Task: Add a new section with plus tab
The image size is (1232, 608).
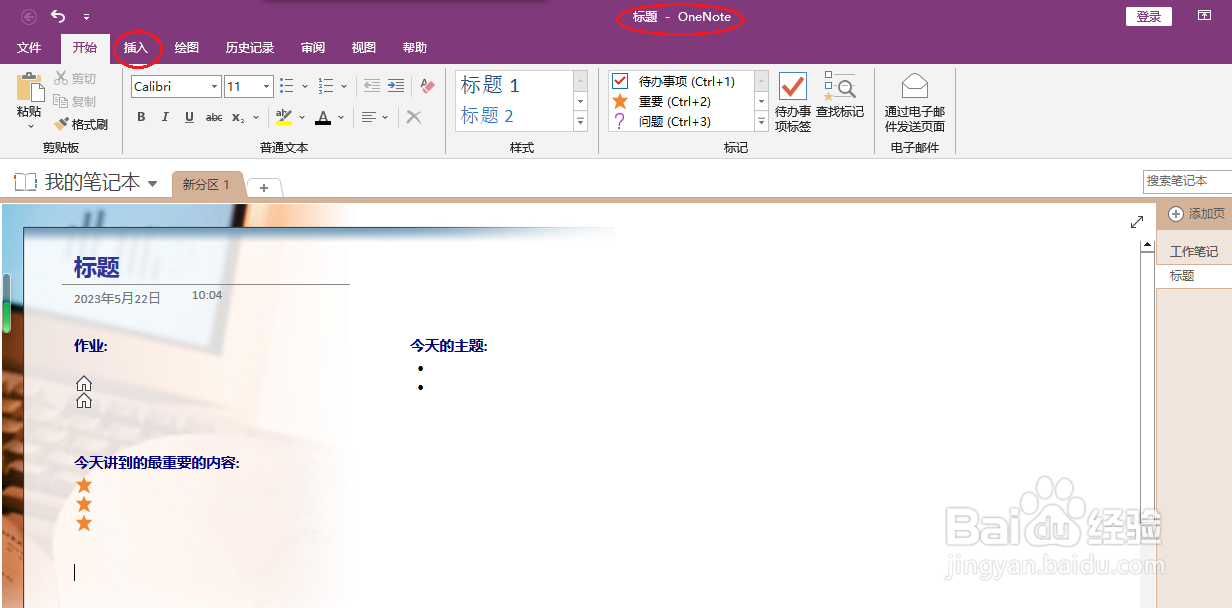Action: point(264,188)
